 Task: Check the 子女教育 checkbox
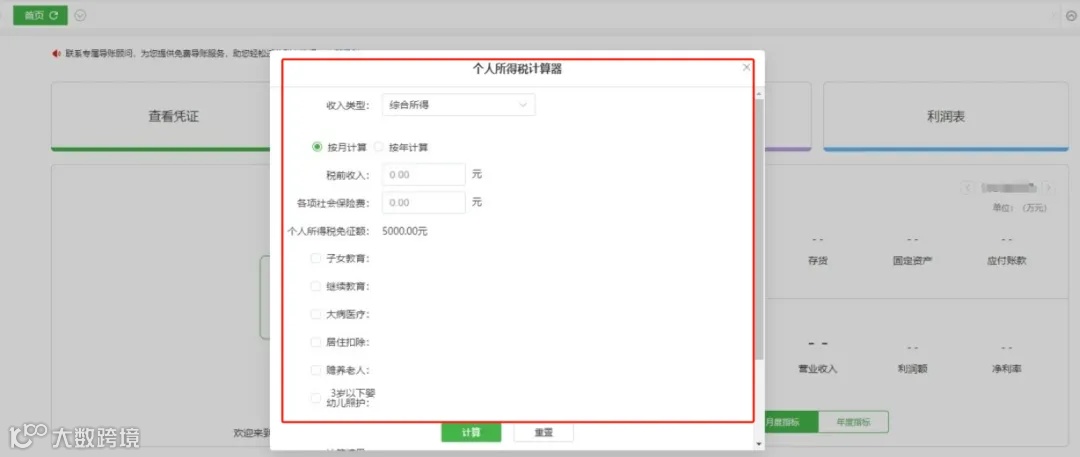coord(315,258)
